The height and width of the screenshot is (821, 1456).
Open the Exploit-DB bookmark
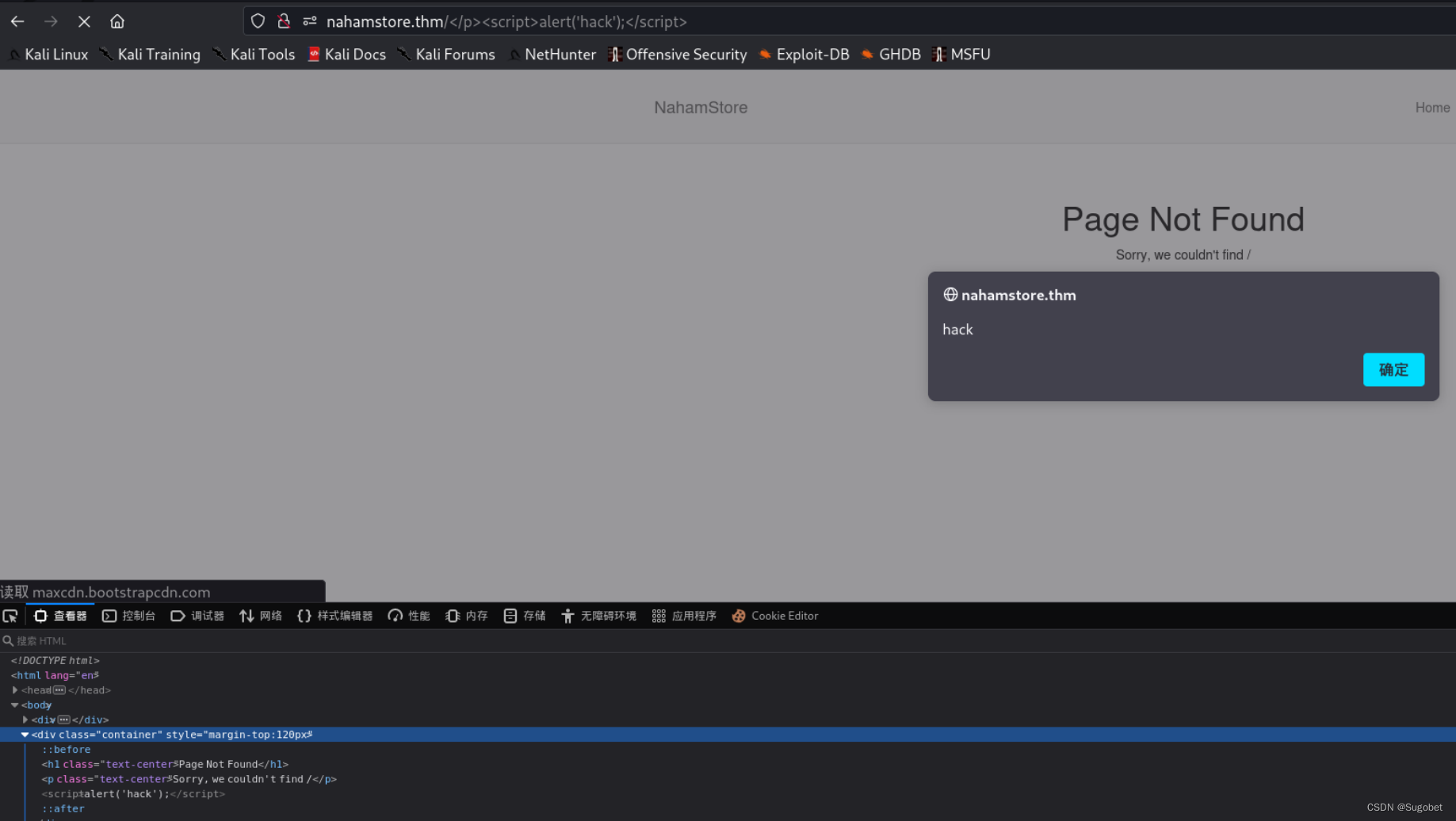pyautogui.click(x=804, y=54)
